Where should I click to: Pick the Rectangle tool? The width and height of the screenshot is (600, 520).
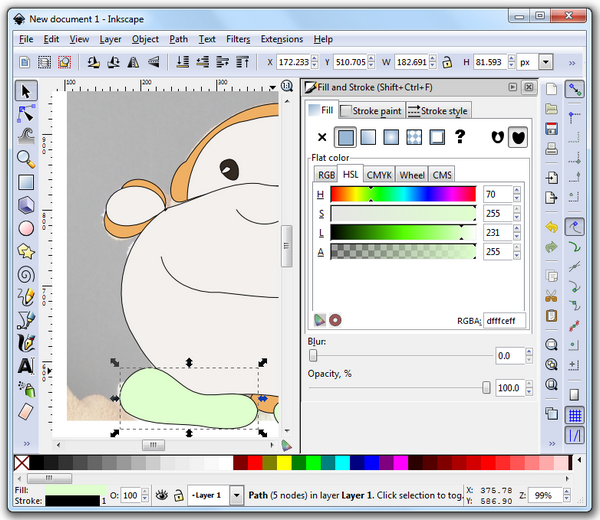tap(26, 182)
